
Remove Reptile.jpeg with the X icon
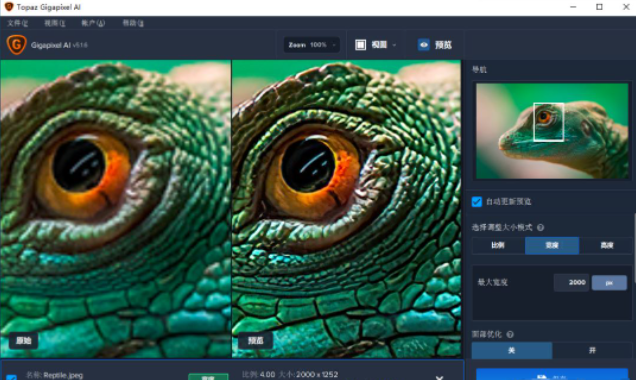[439, 378]
